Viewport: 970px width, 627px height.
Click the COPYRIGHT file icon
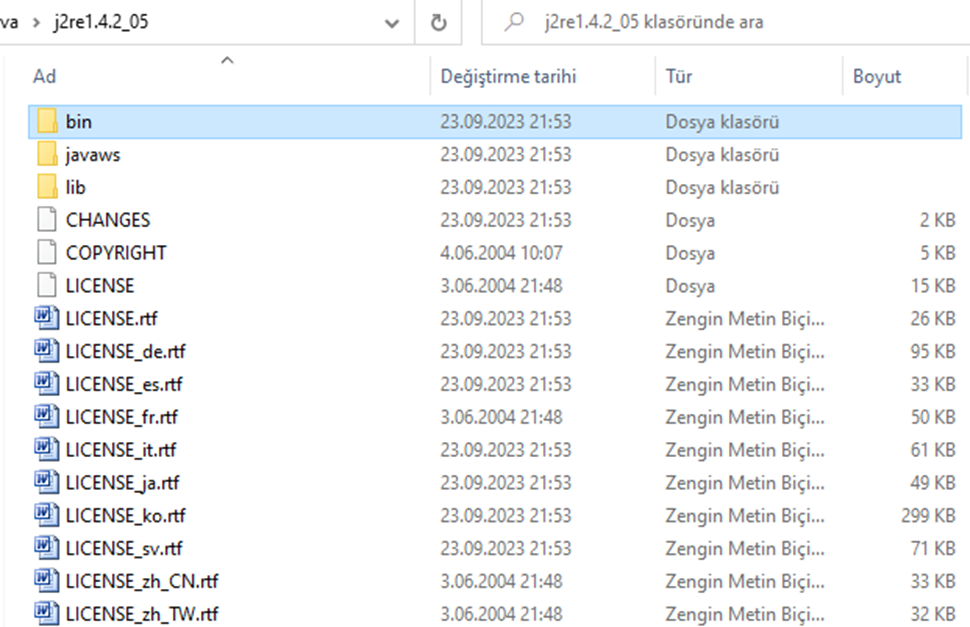coord(46,252)
